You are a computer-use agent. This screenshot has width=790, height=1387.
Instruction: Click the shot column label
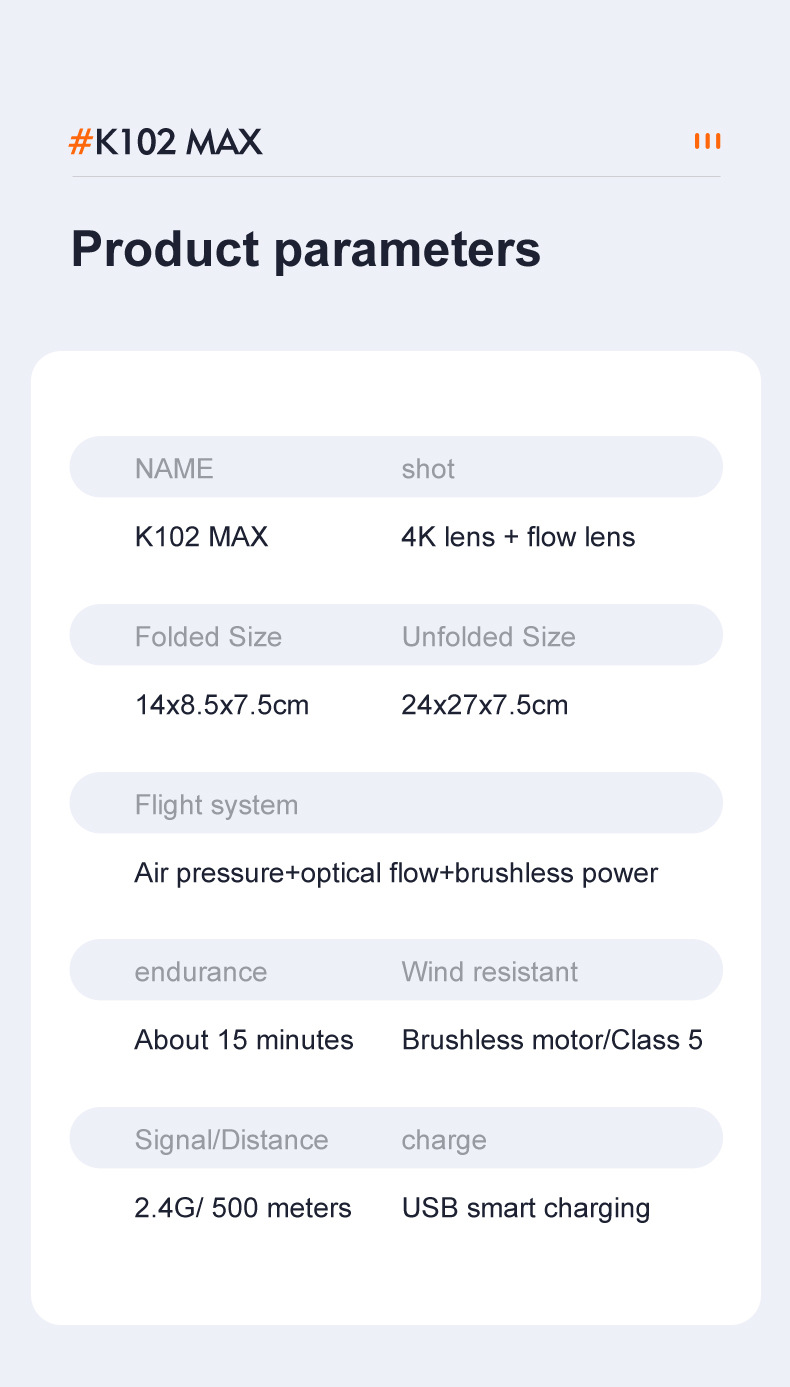tap(428, 468)
